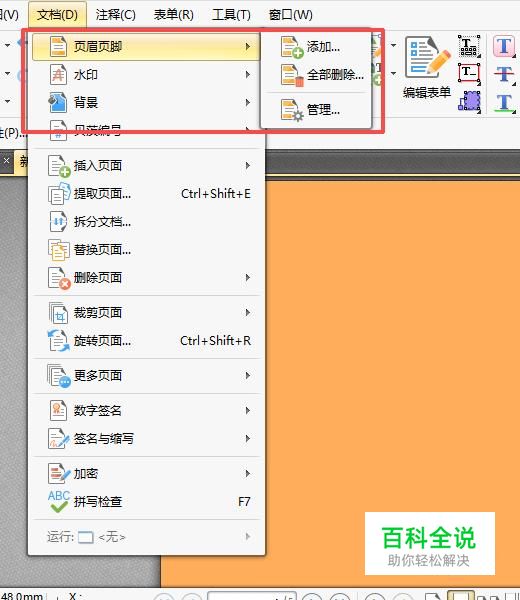Click the 加密 encrypt icon
520x600 pixels.
59,474
